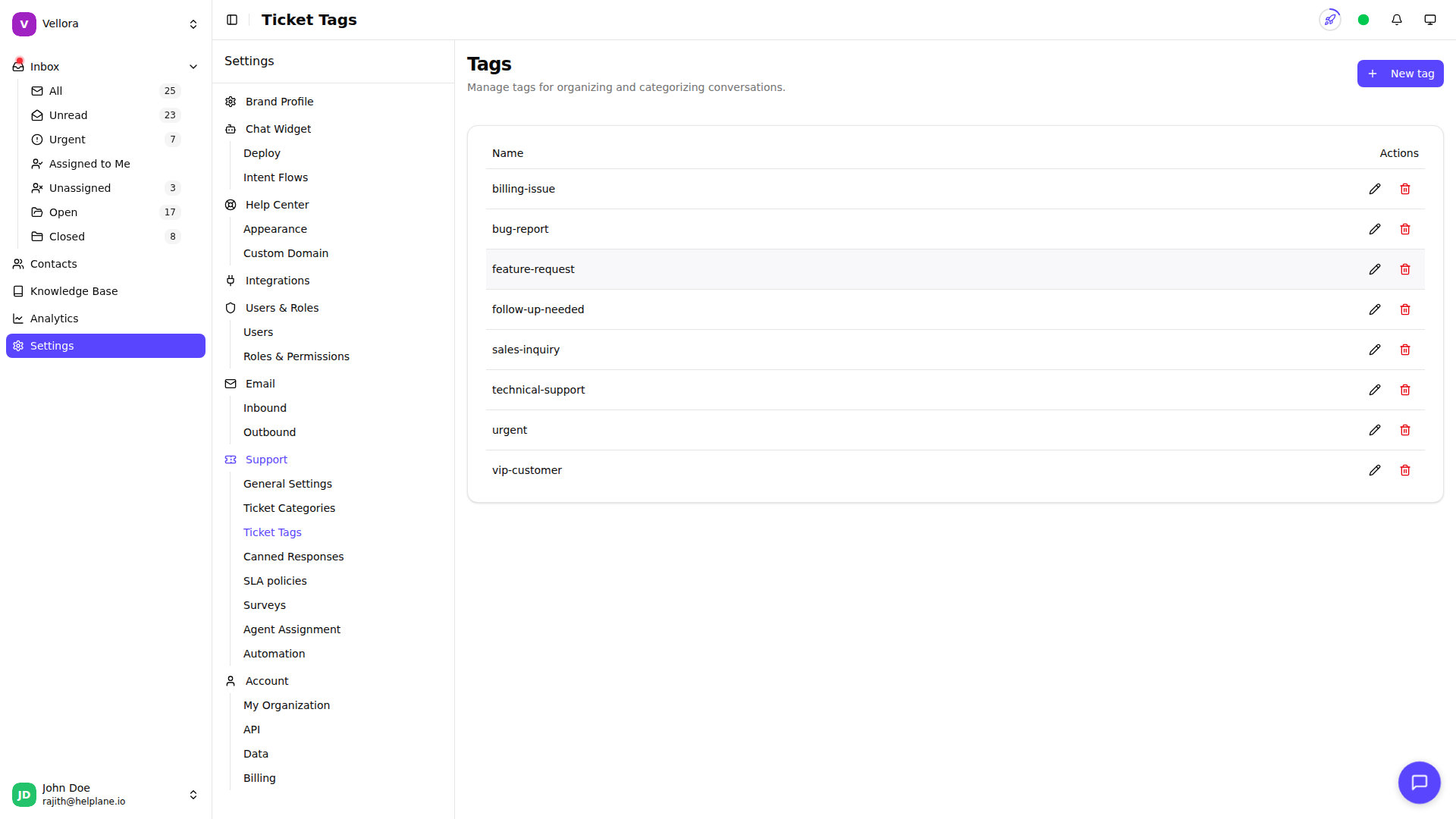Image resolution: width=1456 pixels, height=819 pixels.
Task: Edit the billing-issue tag
Action: coord(1375,189)
